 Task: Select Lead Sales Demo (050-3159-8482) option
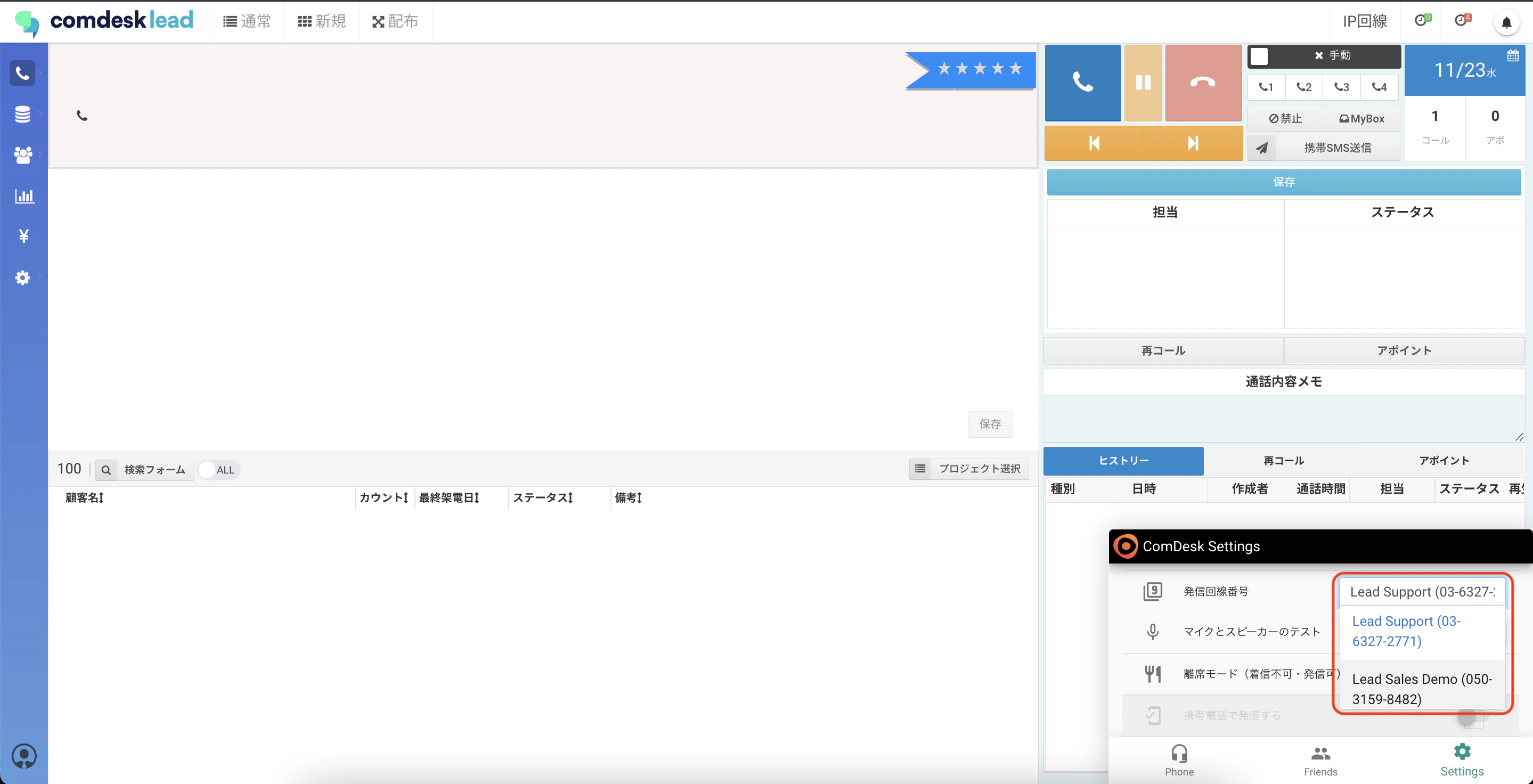[x=1422, y=689]
